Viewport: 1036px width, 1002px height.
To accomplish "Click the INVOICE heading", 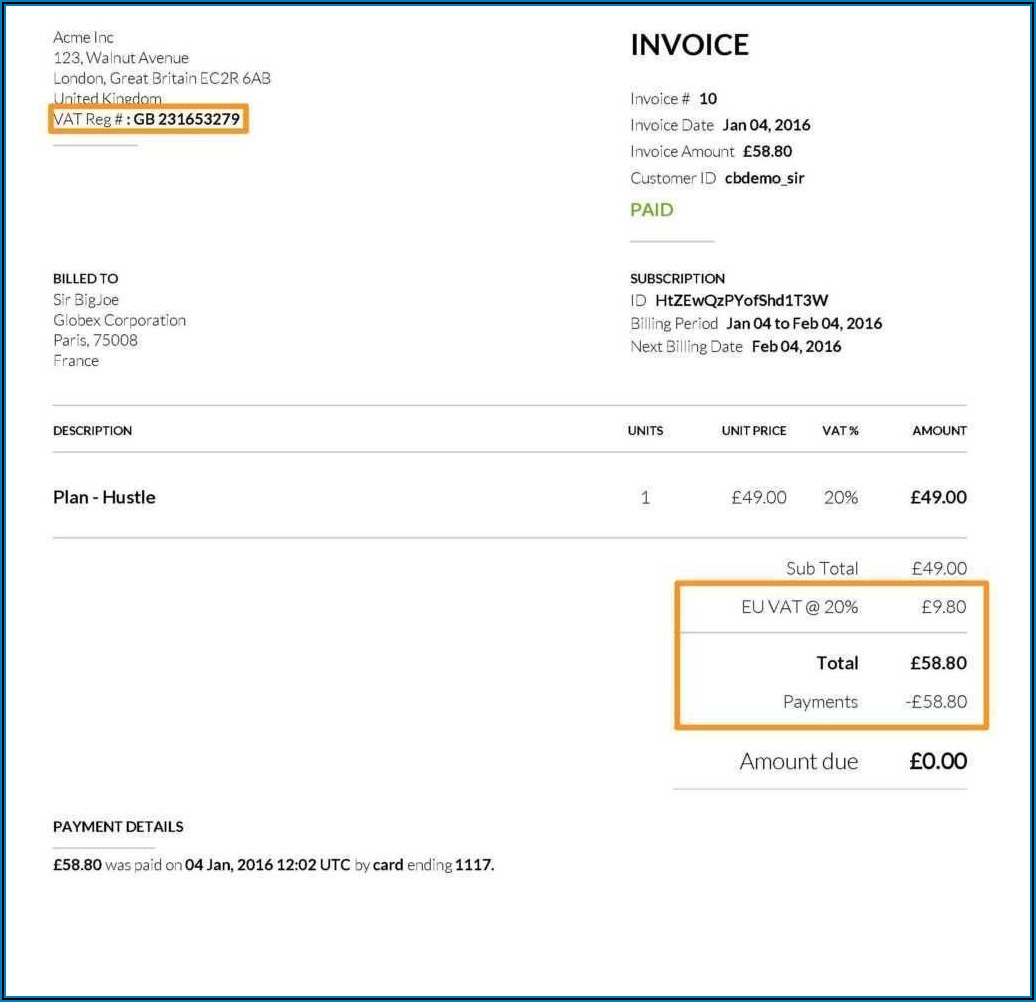I will click(x=689, y=45).
